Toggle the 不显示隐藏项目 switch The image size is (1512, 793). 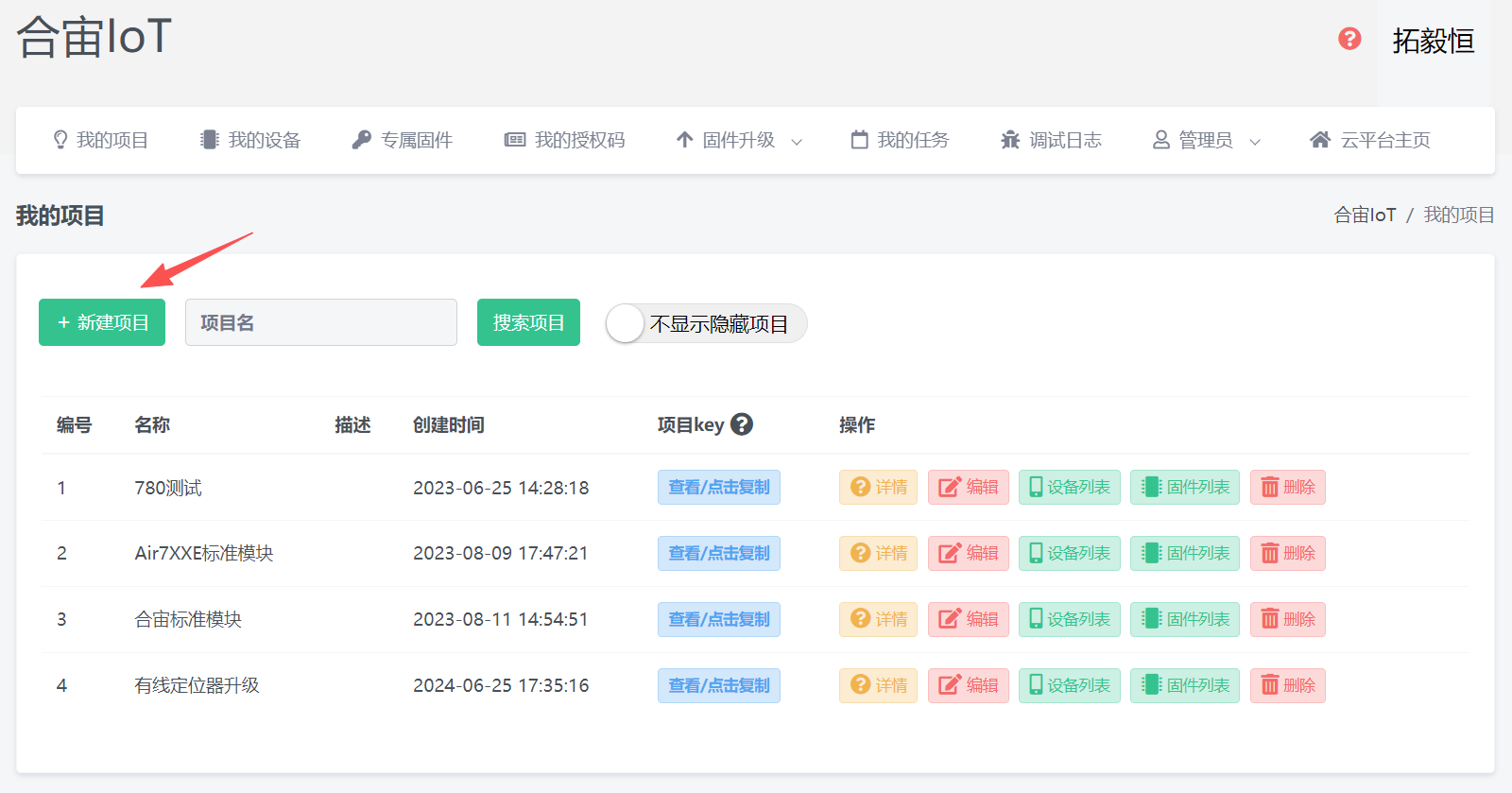(x=627, y=324)
